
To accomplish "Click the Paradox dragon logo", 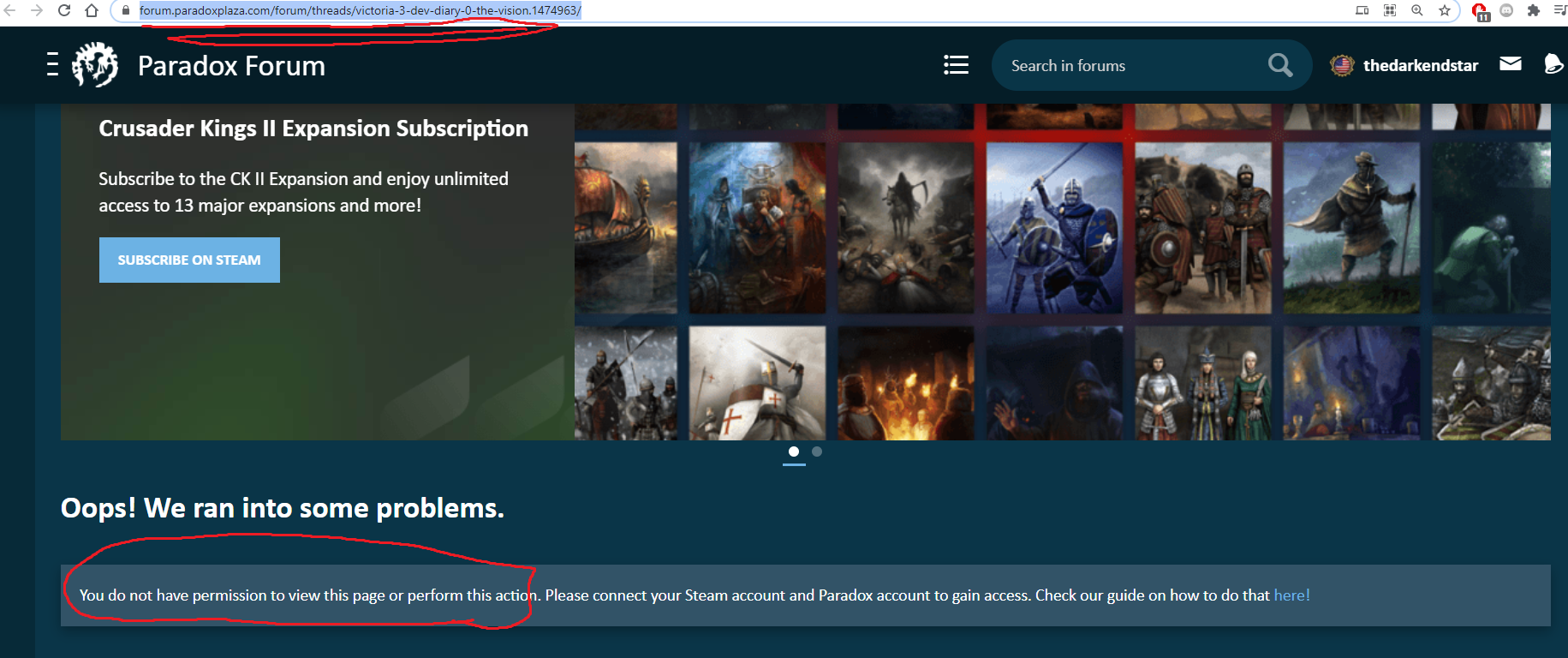I will 95,65.
